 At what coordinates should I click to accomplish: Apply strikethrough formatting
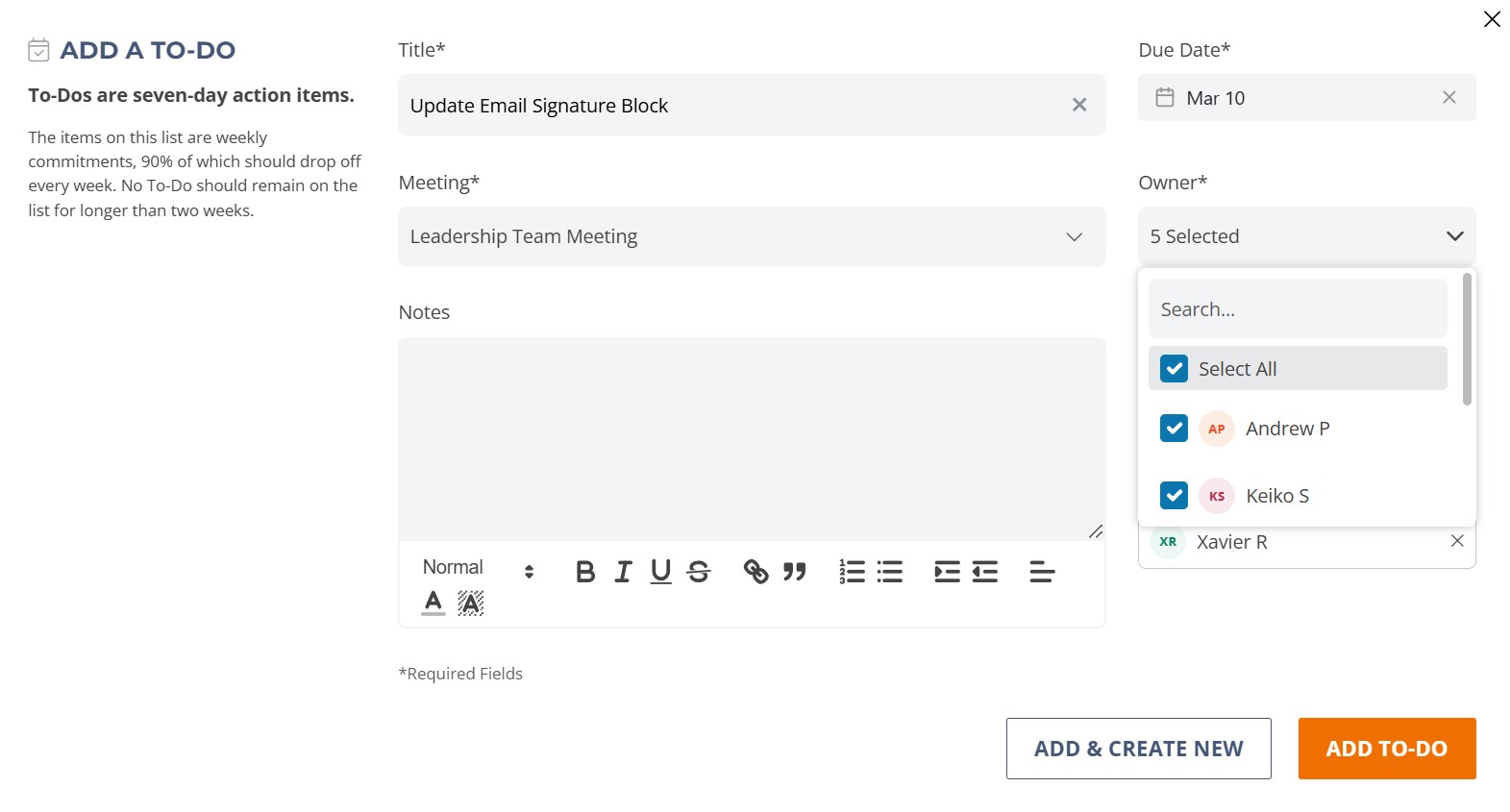(699, 572)
